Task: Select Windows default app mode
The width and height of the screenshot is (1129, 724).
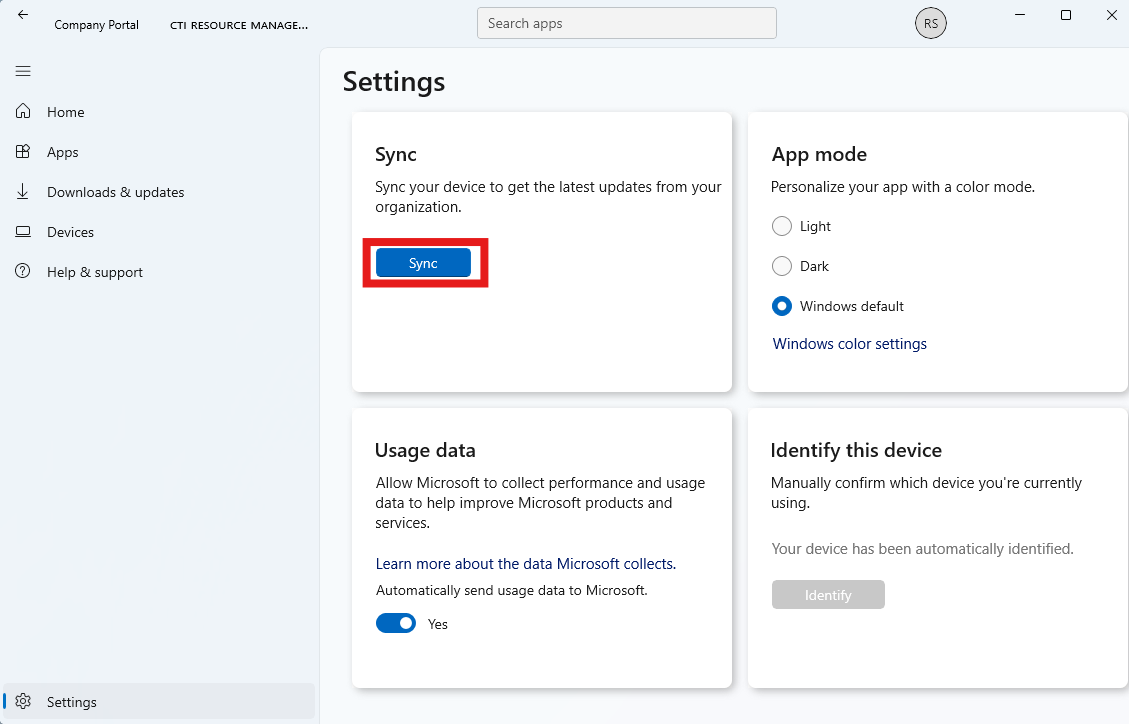Action: (782, 306)
